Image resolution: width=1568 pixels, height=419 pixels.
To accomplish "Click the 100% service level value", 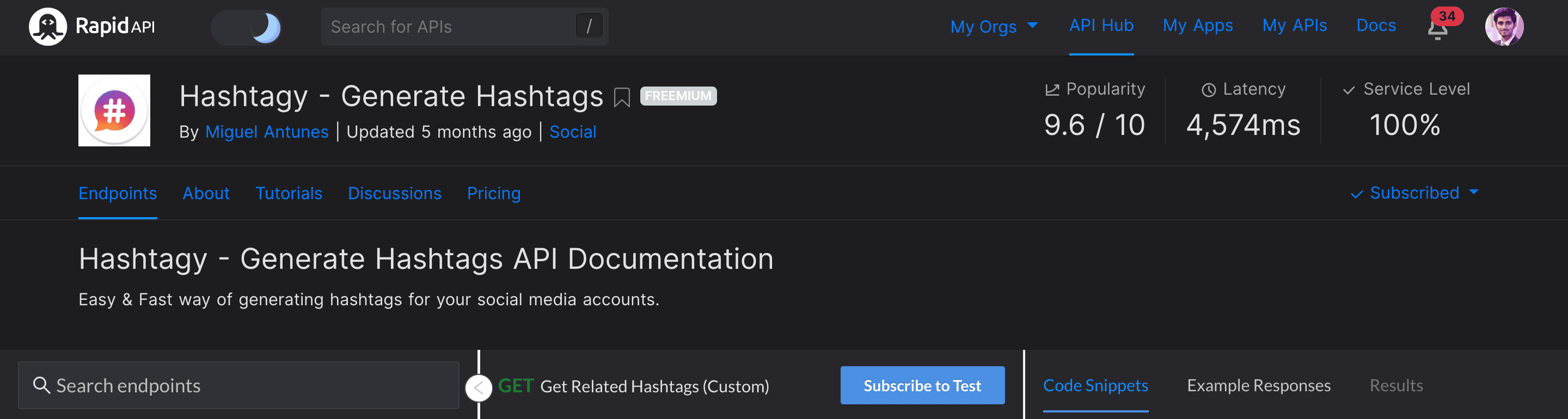I will [1404, 125].
